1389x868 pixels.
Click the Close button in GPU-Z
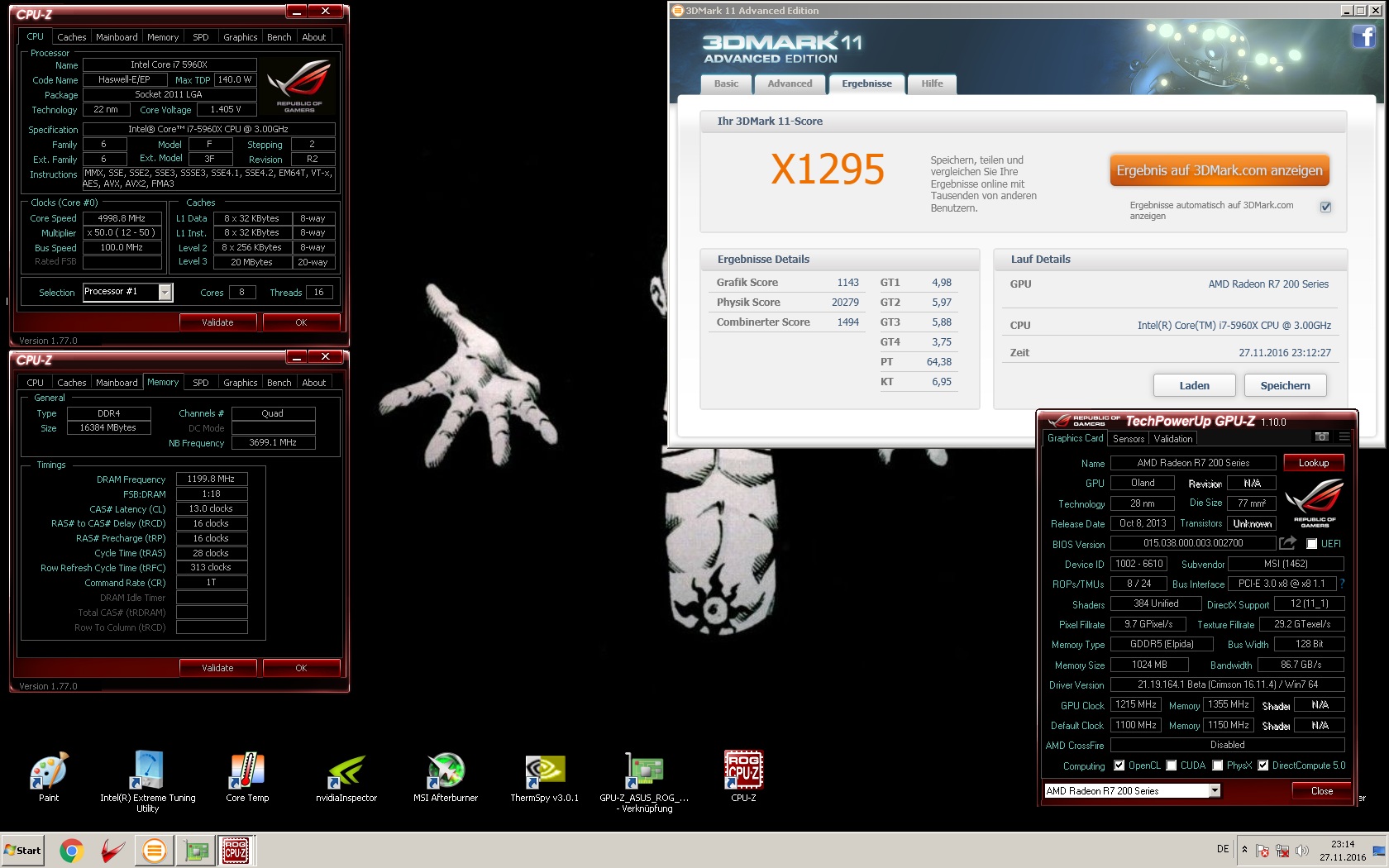tap(1321, 791)
